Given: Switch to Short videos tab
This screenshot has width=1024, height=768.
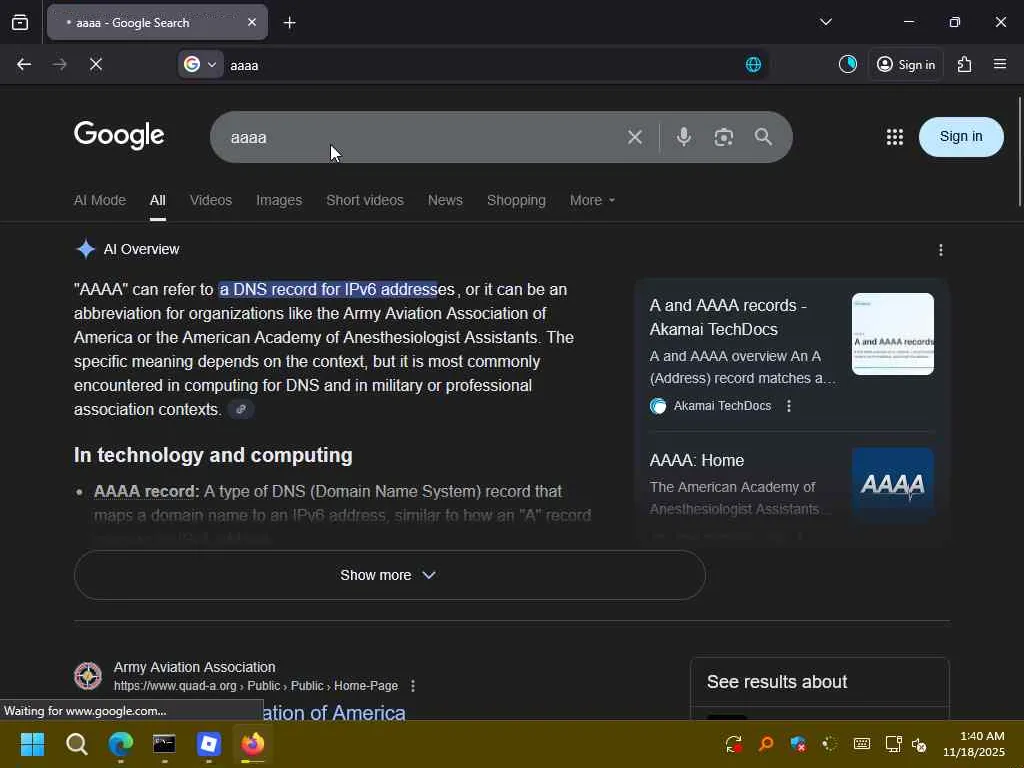Looking at the screenshot, I should click(365, 200).
